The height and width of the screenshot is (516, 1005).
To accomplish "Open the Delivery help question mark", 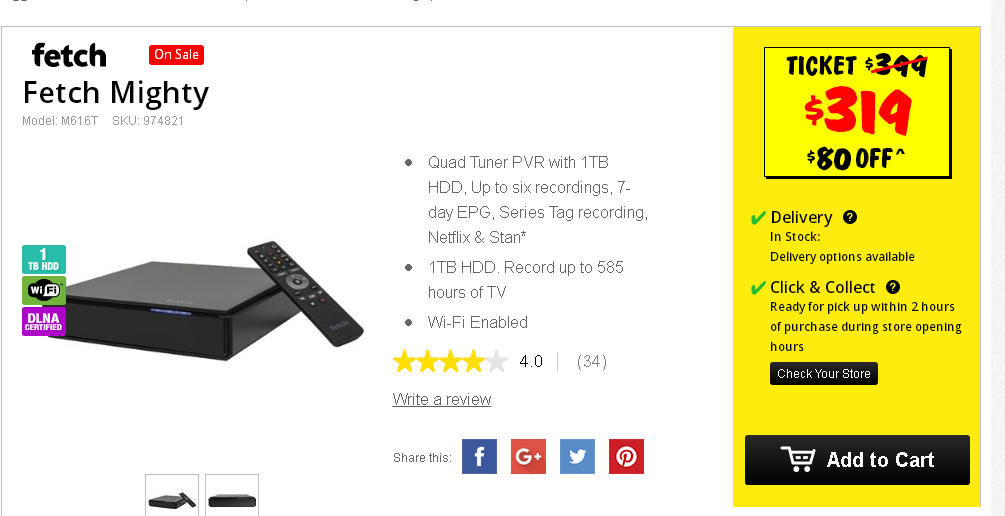I will click(x=850, y=217).
